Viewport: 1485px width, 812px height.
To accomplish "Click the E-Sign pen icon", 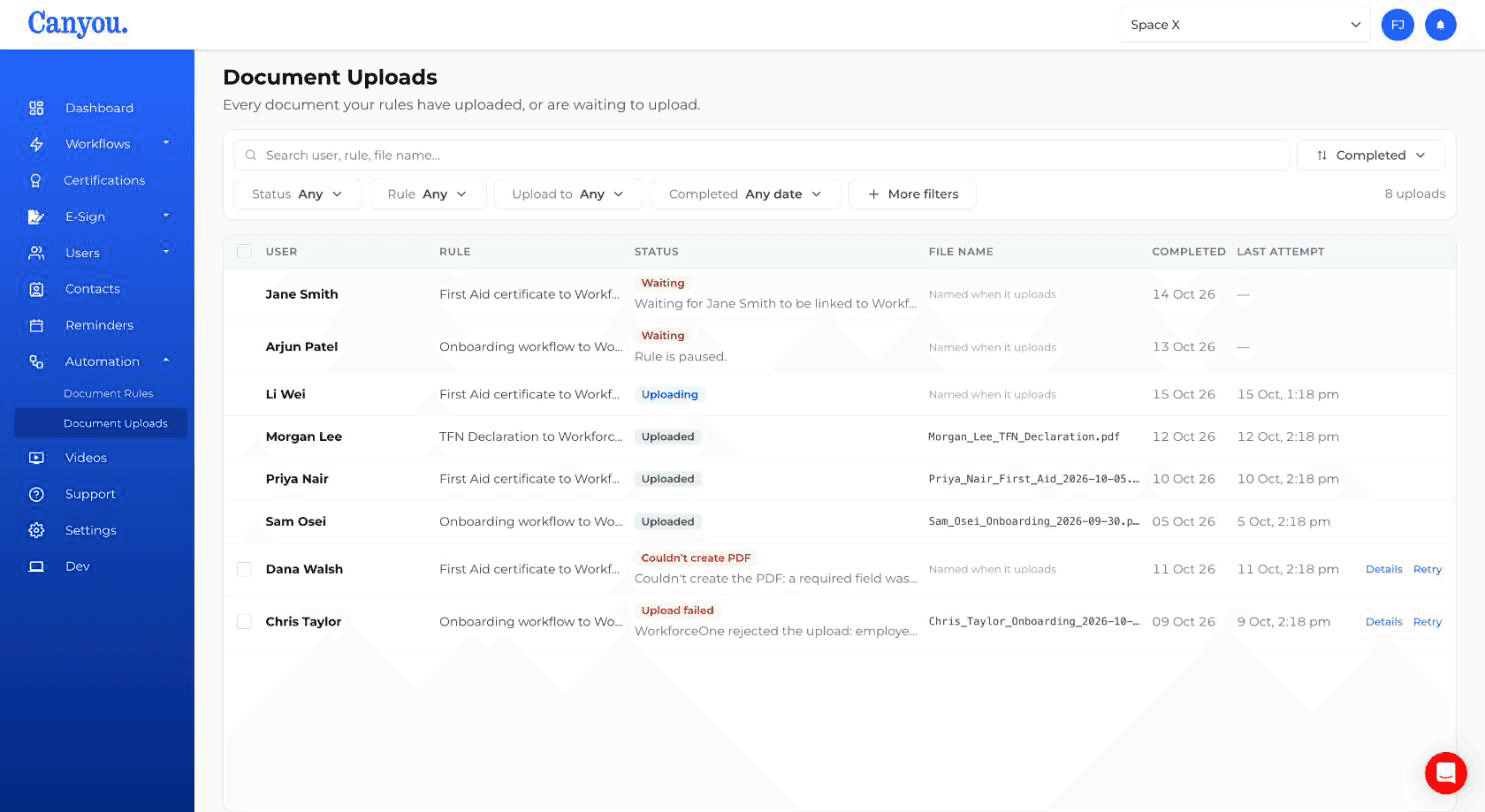I will point(36,217).
